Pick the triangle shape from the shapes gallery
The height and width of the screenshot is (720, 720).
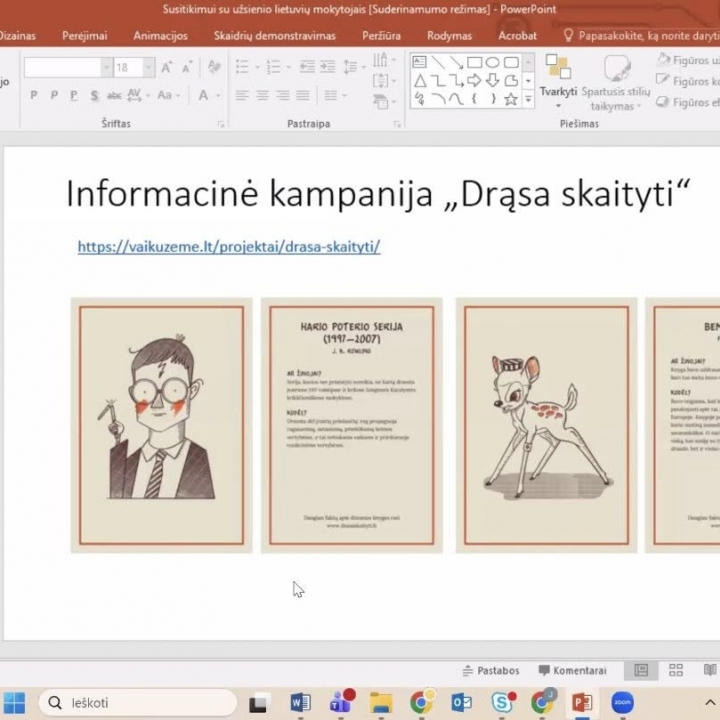tap(420, 81)
